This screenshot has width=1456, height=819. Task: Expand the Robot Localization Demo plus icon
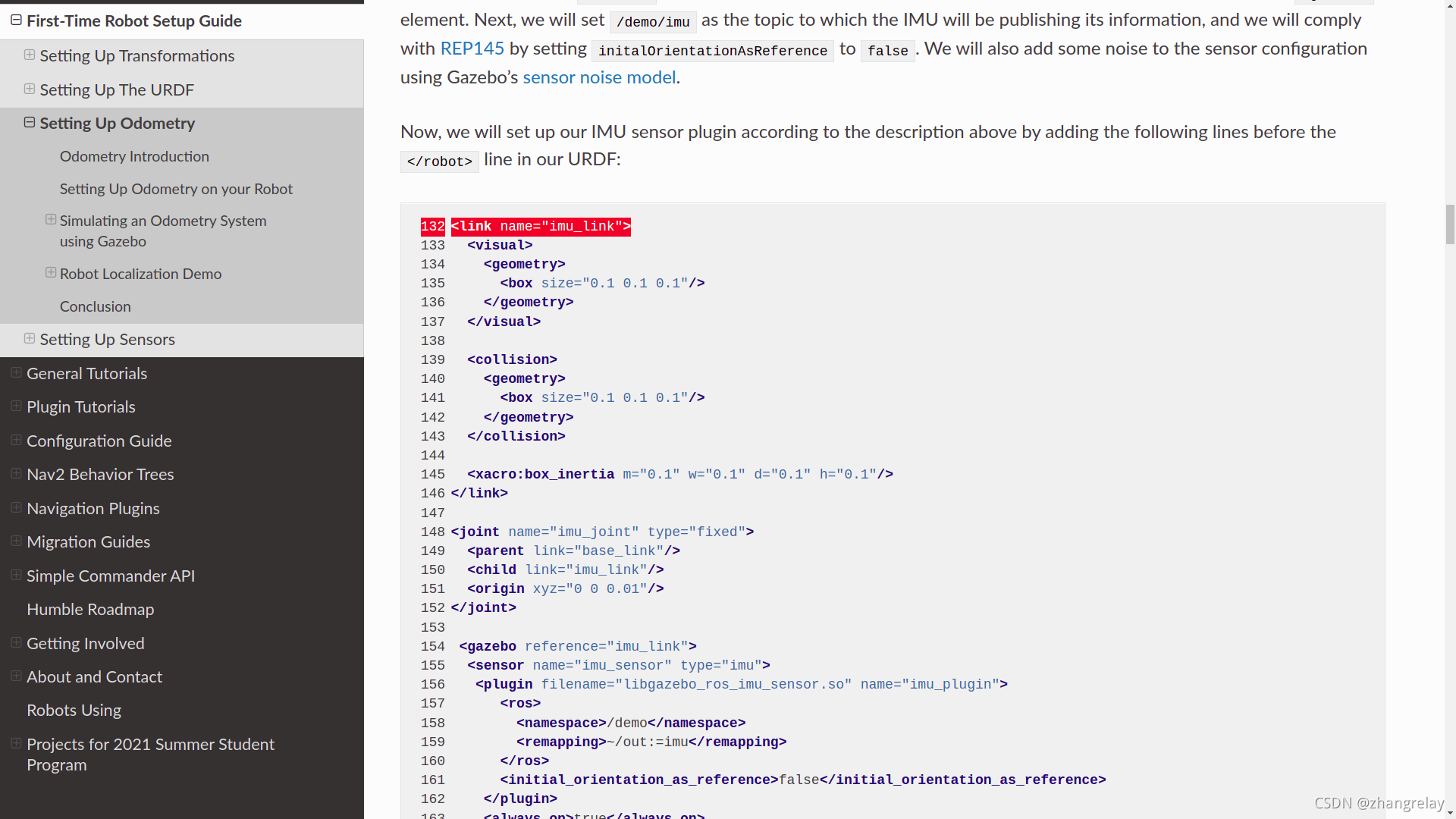[x=51, y=272]
